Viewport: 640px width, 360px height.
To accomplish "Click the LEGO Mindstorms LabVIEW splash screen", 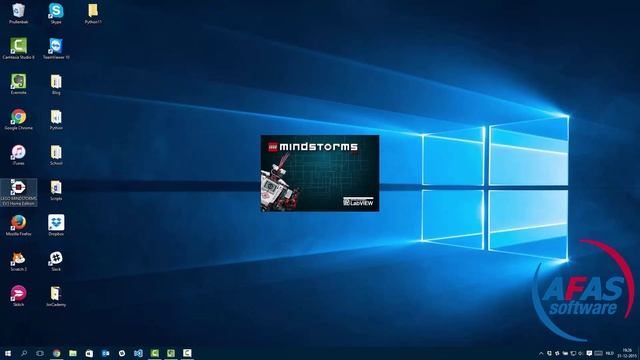I will [x=320, y=173].
